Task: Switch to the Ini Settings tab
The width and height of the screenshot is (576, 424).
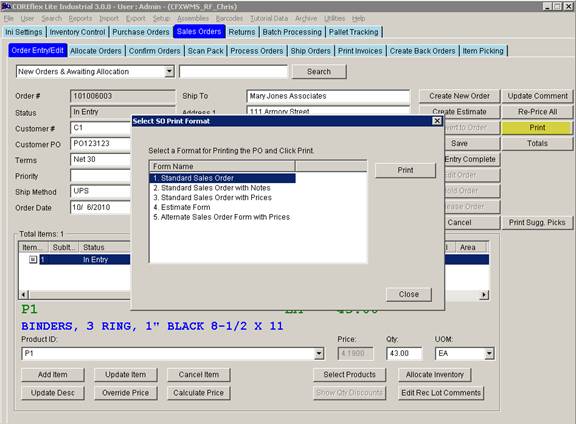Action: (24, 32)
